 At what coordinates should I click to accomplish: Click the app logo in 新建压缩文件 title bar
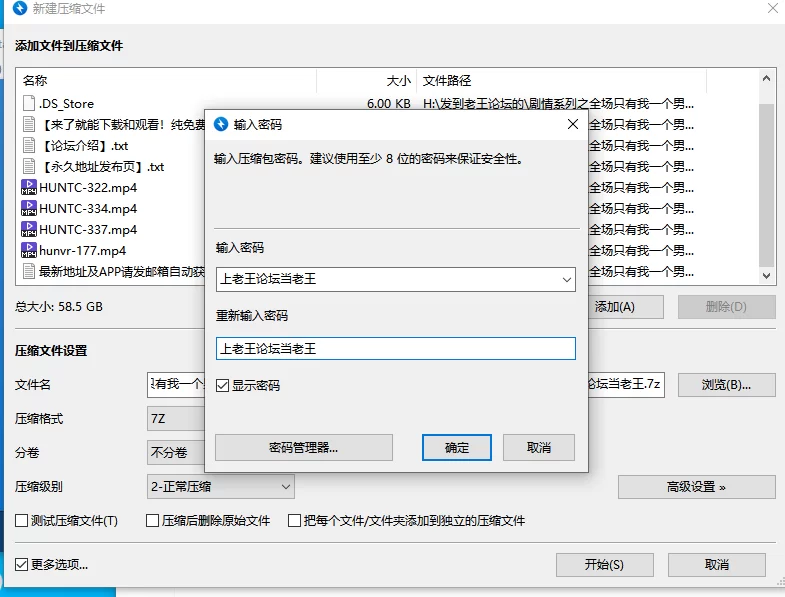coord(20,9)
